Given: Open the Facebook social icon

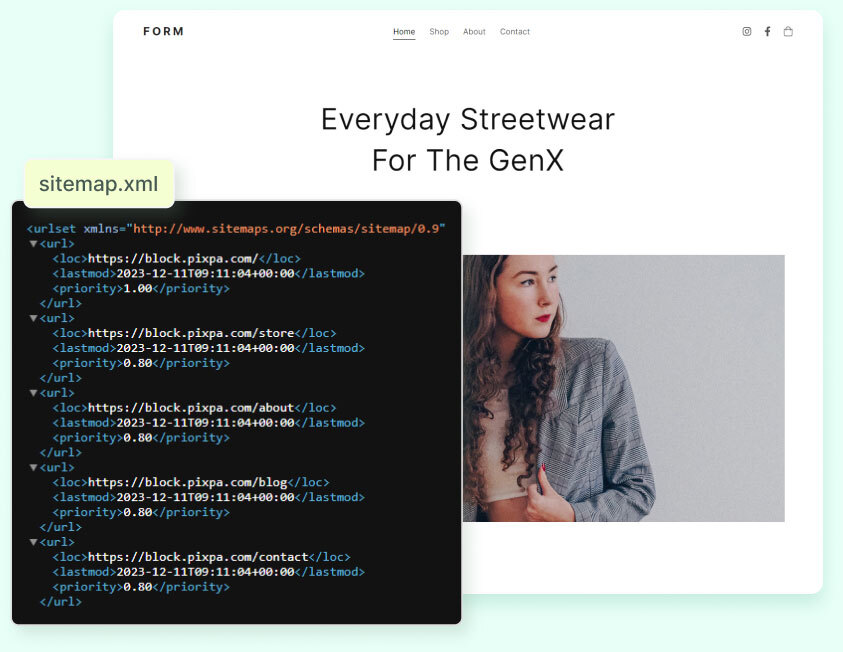Looking at the screenshot, I should (767, 32).
